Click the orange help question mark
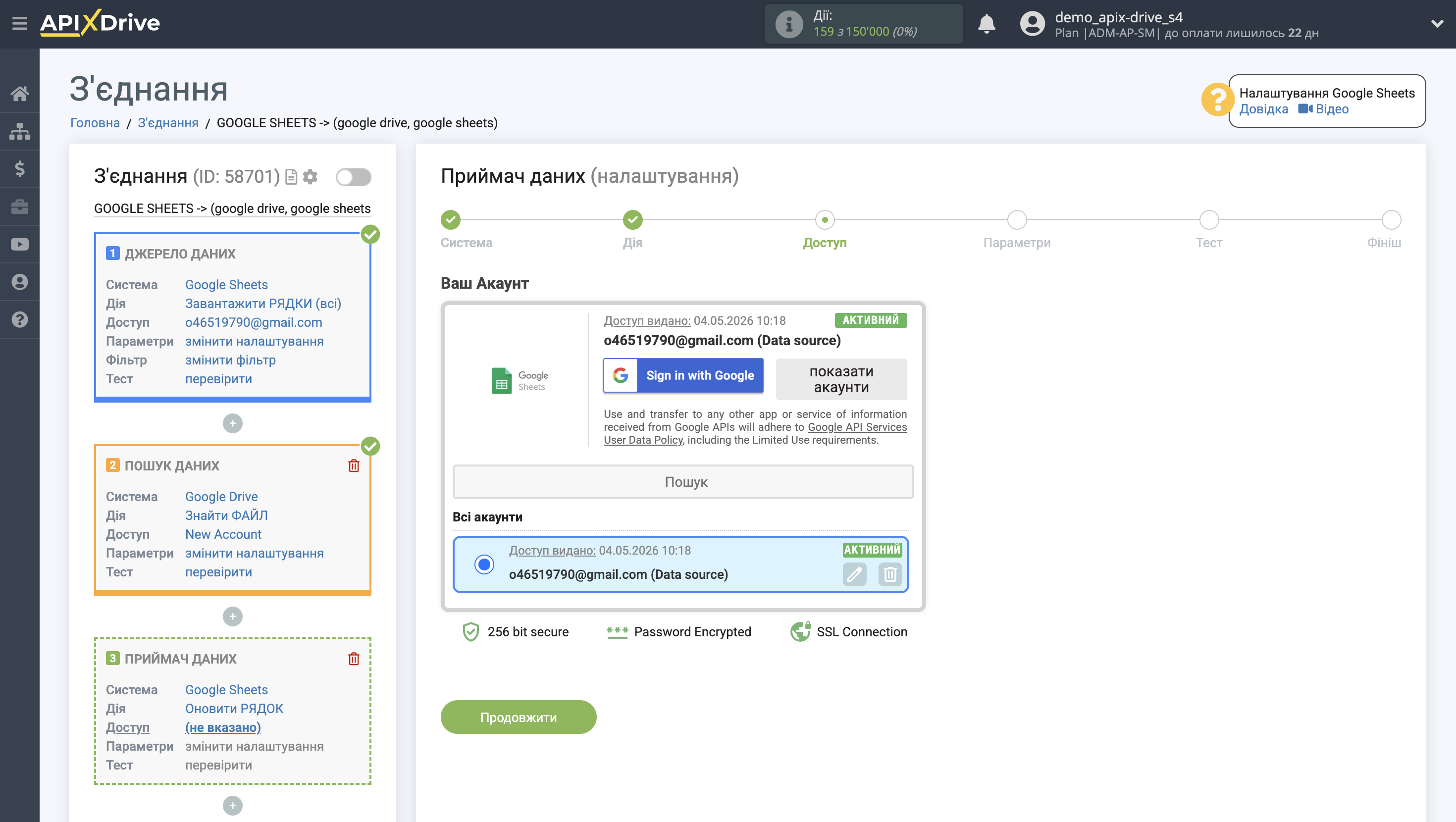This screenshot has width=1456, height=822. 1217,100
